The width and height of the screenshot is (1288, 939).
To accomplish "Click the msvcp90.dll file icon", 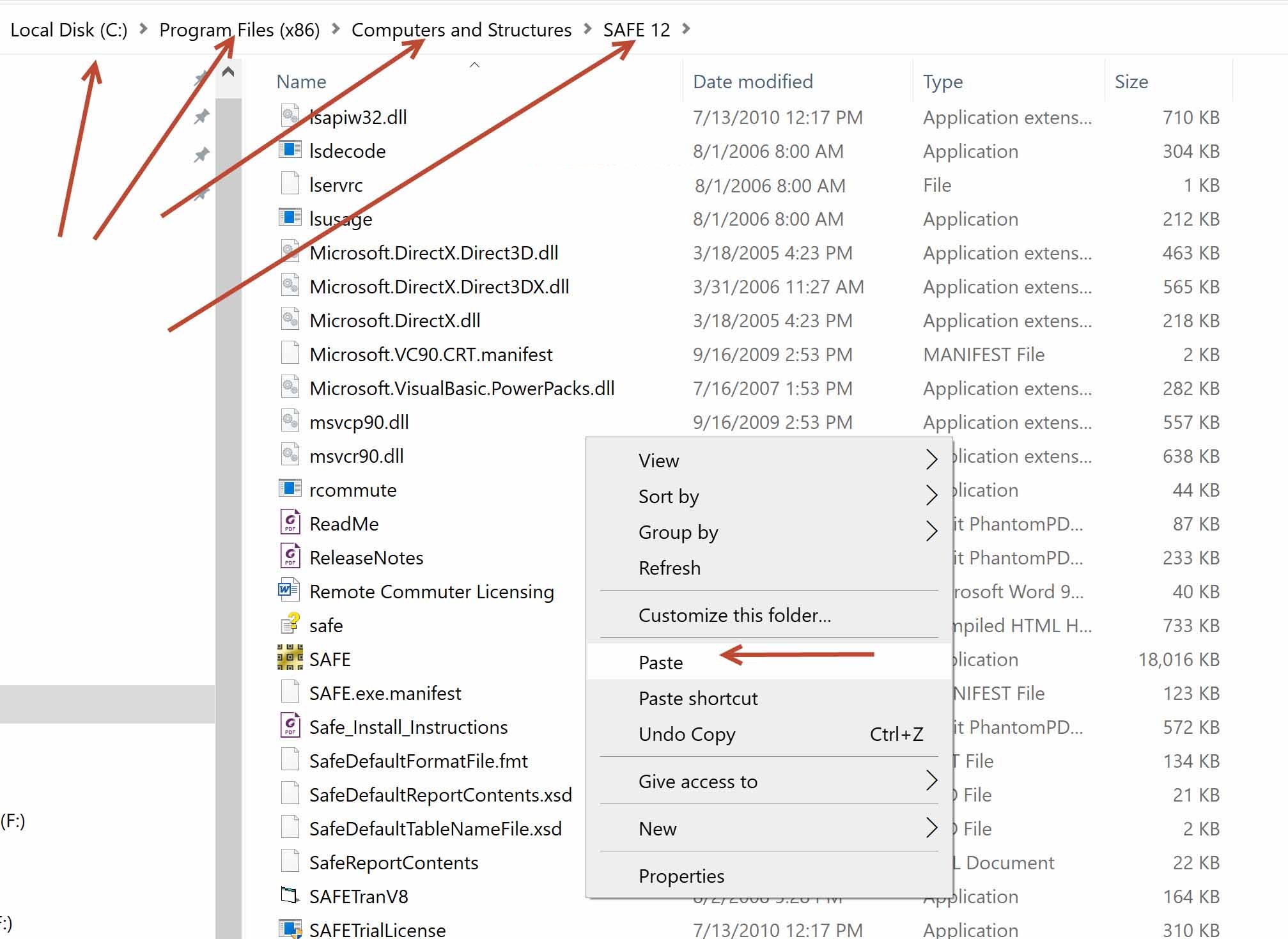I will pos(290,421).
